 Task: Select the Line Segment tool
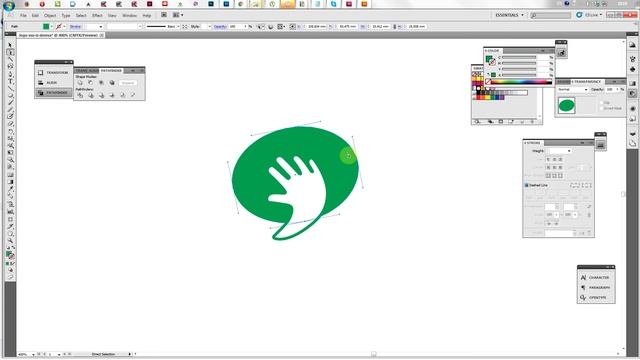(10, 89)
